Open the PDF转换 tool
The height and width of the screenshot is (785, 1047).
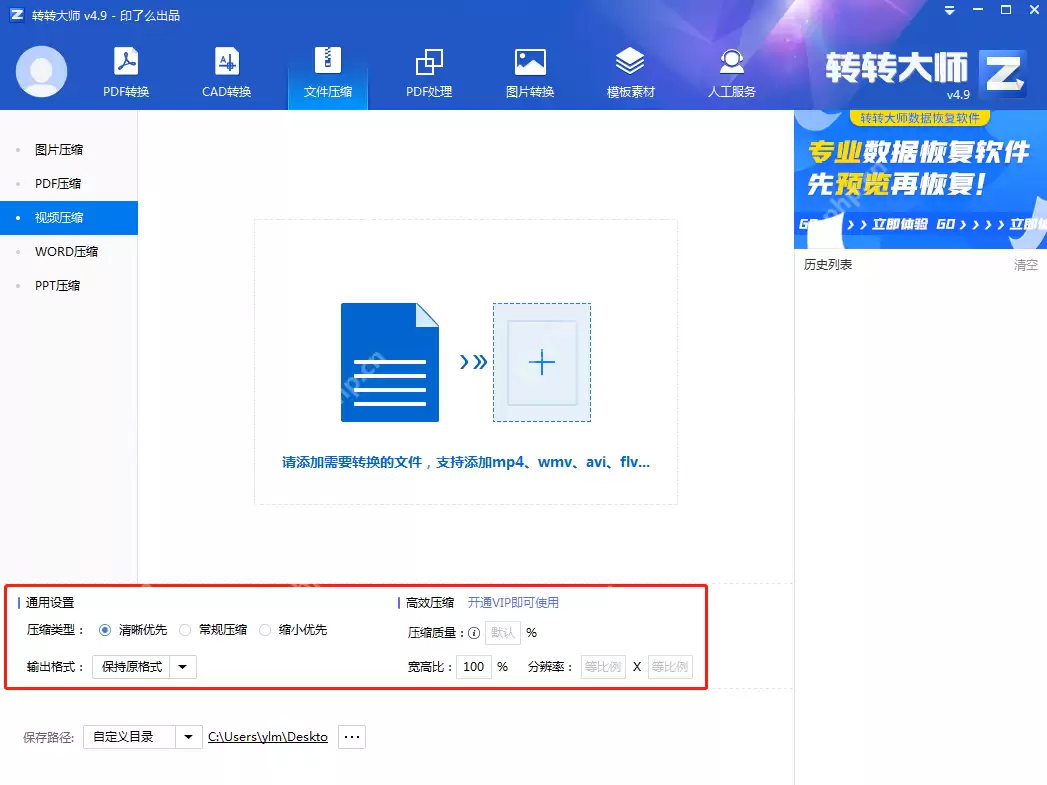(x=124, y=70)
